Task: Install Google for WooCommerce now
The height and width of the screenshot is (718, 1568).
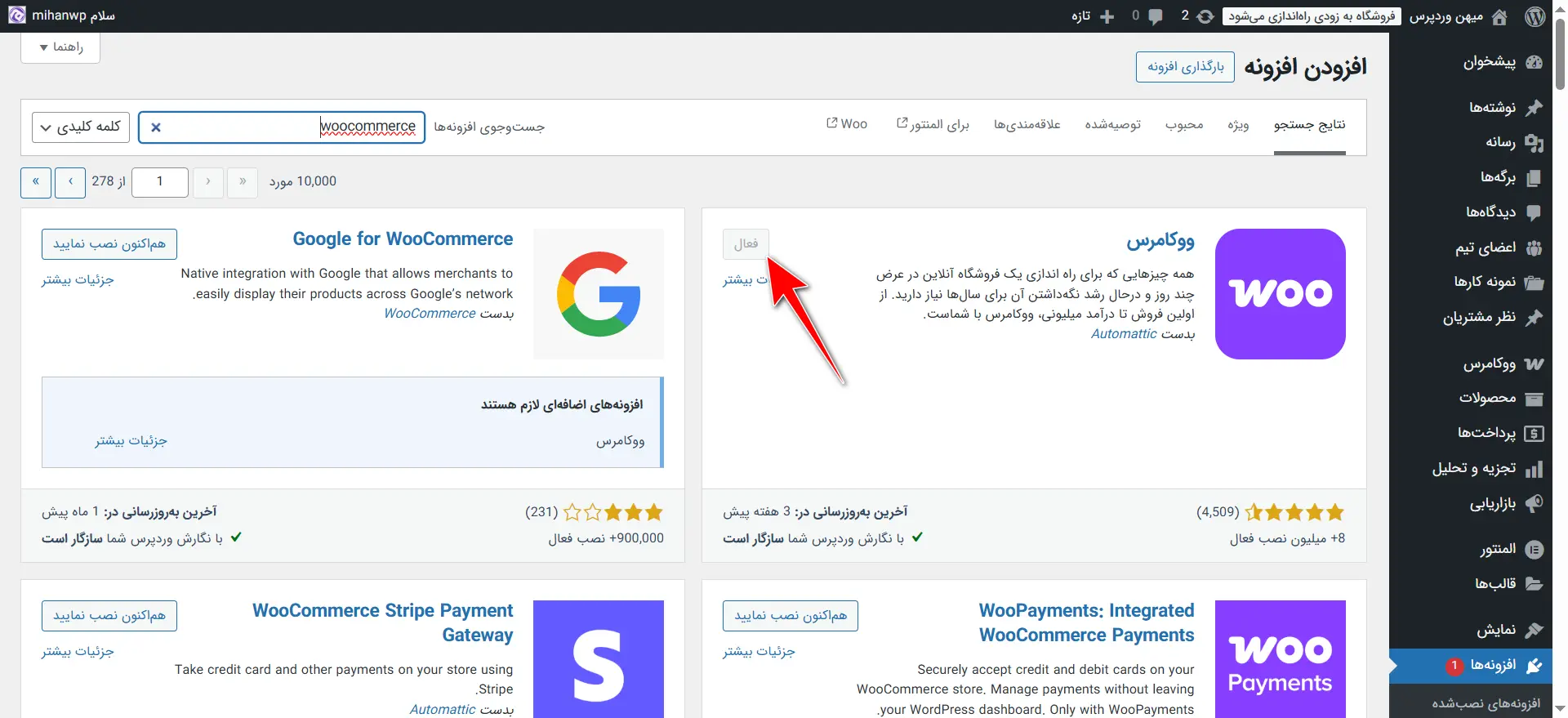Action: point(109,244)
